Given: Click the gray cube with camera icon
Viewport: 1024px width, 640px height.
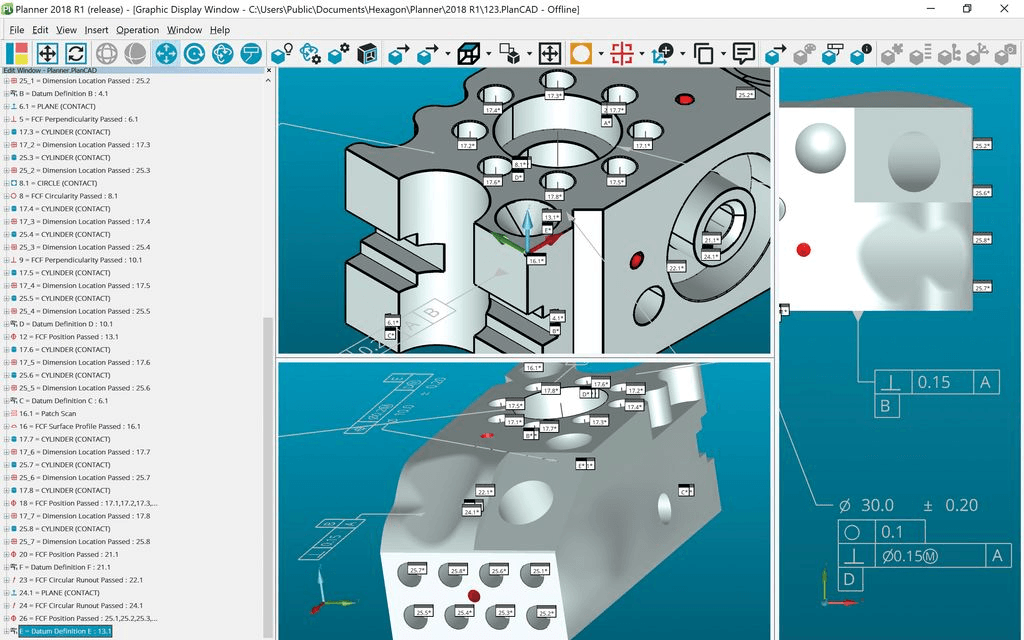Looking at the screenshot, I should coord(1006,53).
